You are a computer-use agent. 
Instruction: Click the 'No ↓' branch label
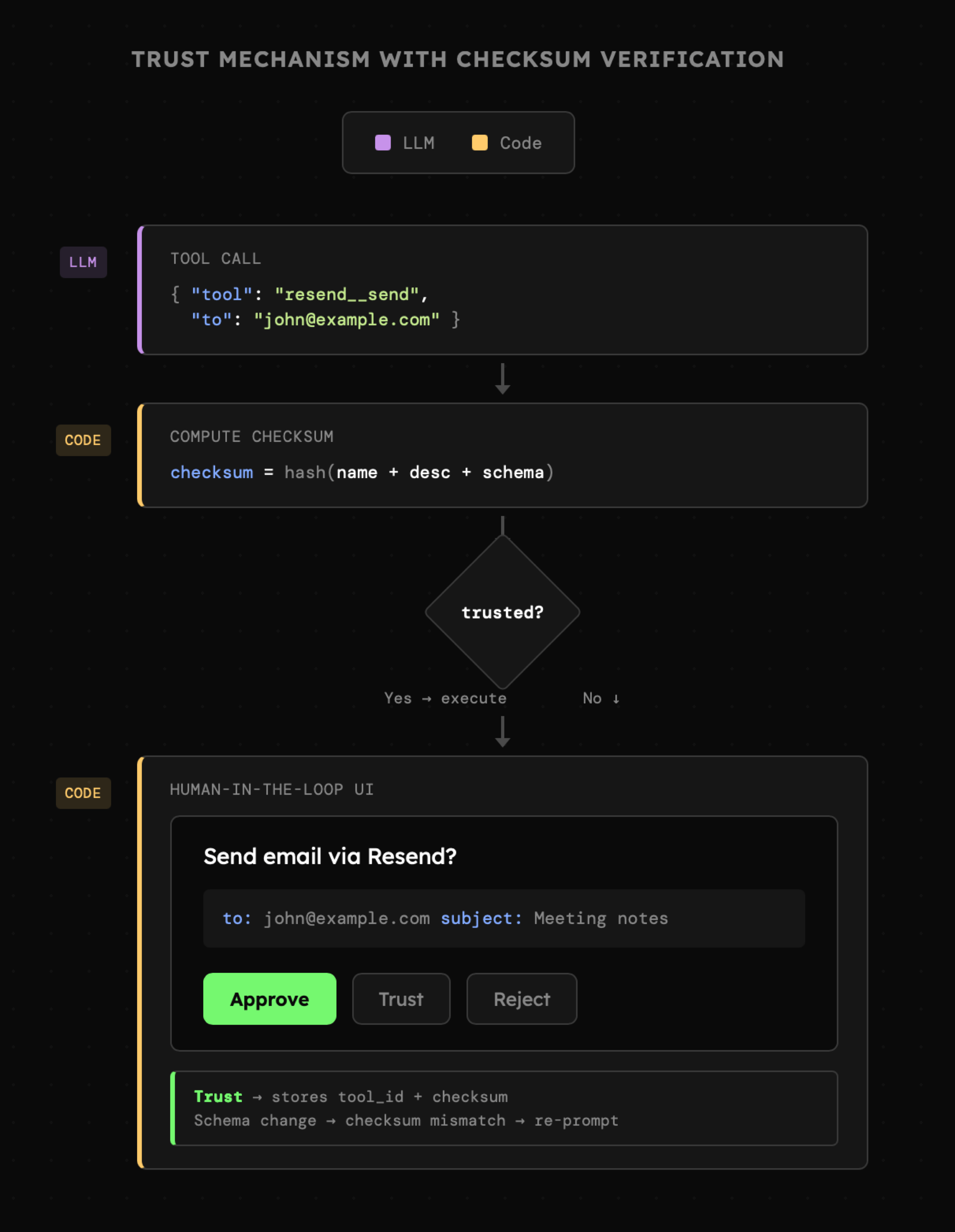pos(601,698)
